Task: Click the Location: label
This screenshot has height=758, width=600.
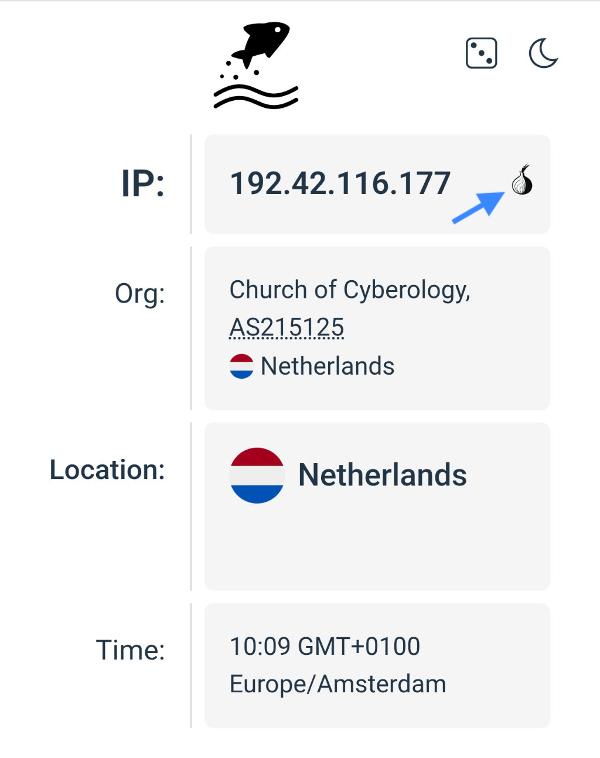Action: tap(107, 469)
